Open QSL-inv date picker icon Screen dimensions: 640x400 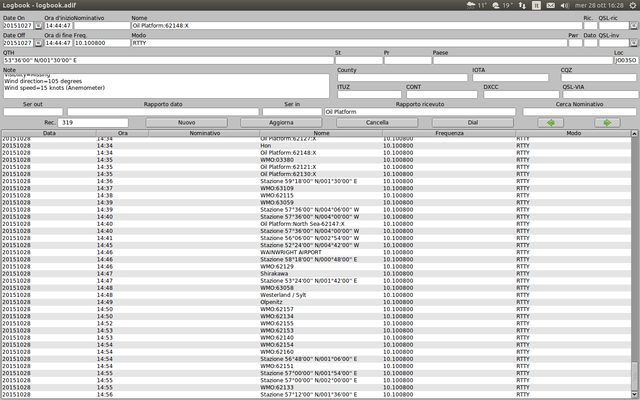click(x=634, y=43)
